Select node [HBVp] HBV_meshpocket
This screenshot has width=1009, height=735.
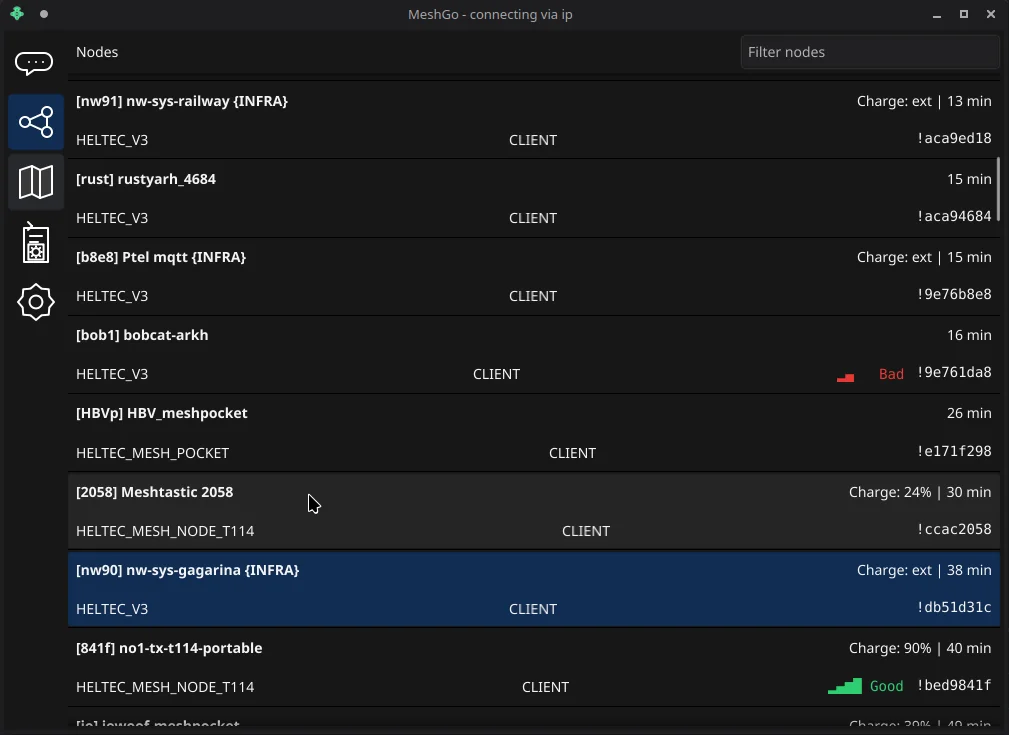[534, 433]
